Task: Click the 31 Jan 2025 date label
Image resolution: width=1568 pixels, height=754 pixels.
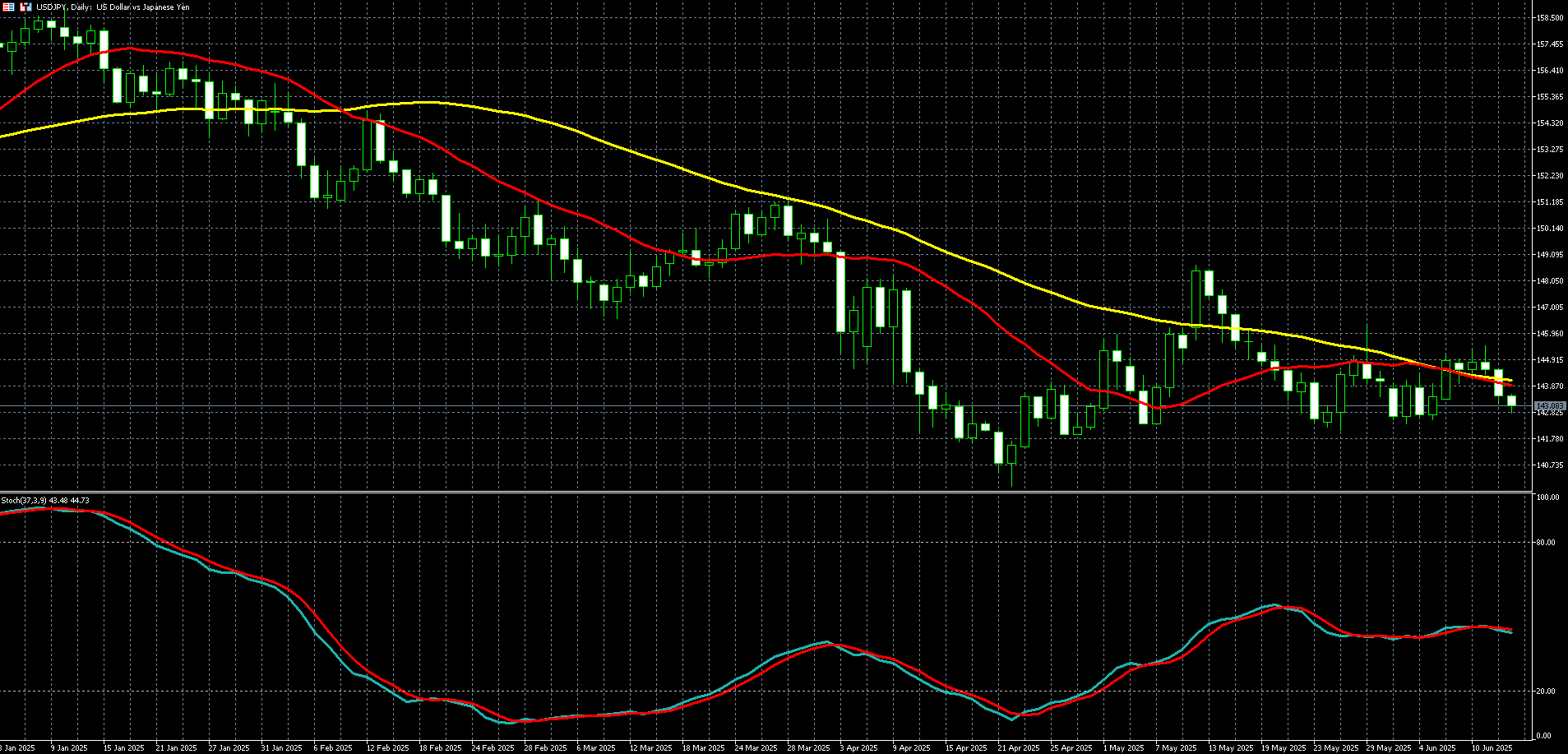Action: point(281,748)
